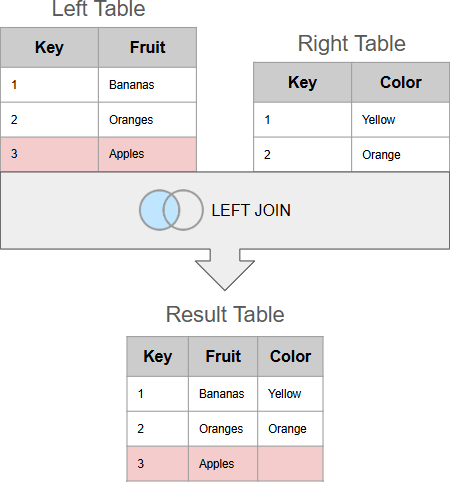
Task: Click the Right Table title
Action: tap(352, 44)
